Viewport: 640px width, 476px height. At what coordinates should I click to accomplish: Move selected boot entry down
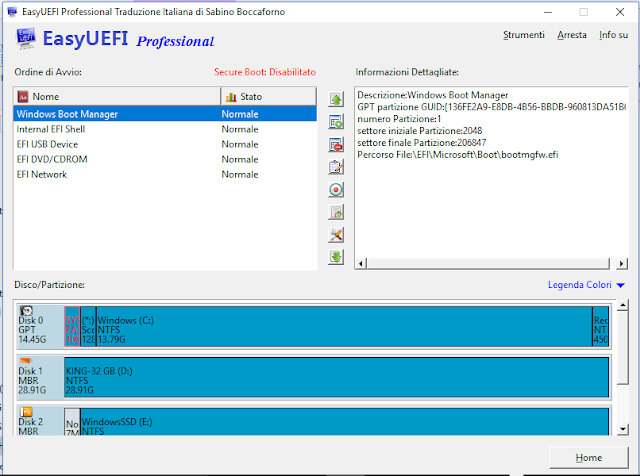coord(336,257)
